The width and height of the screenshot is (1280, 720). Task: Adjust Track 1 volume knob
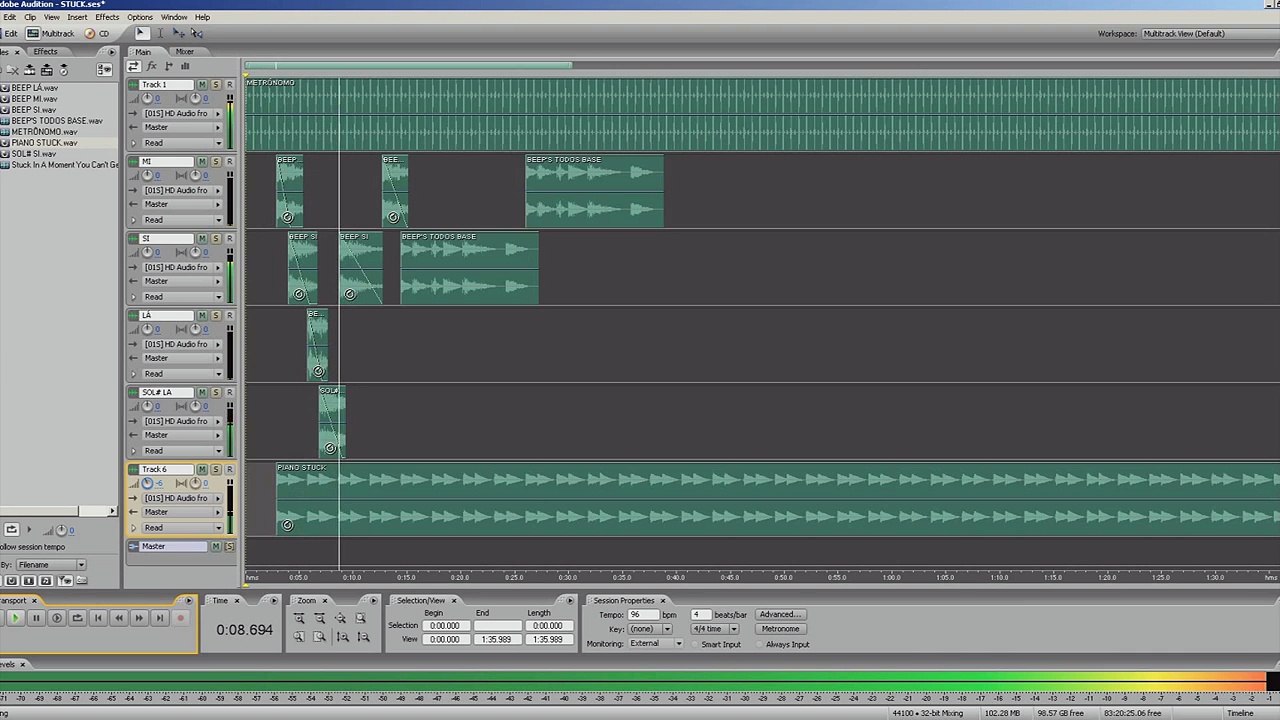tap(148, 99)
